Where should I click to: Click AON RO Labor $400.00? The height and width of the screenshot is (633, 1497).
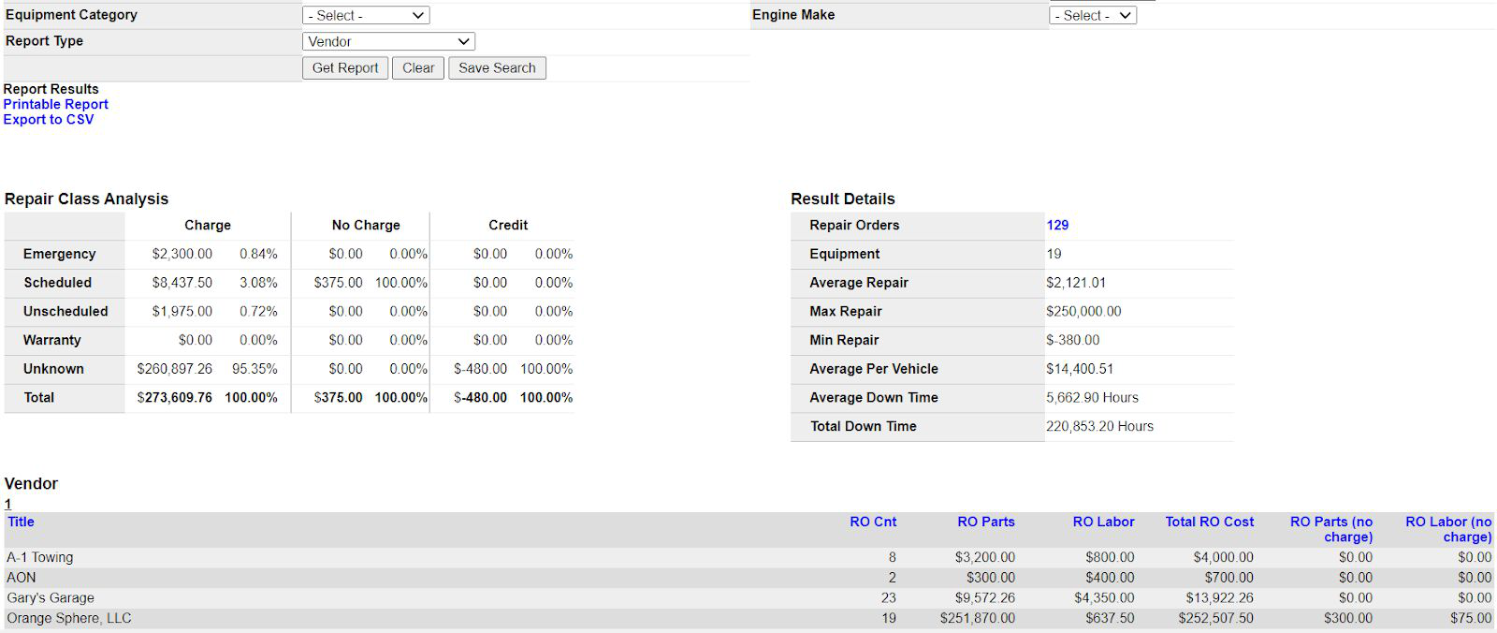pyautogui.click(x=1110, y=578)
